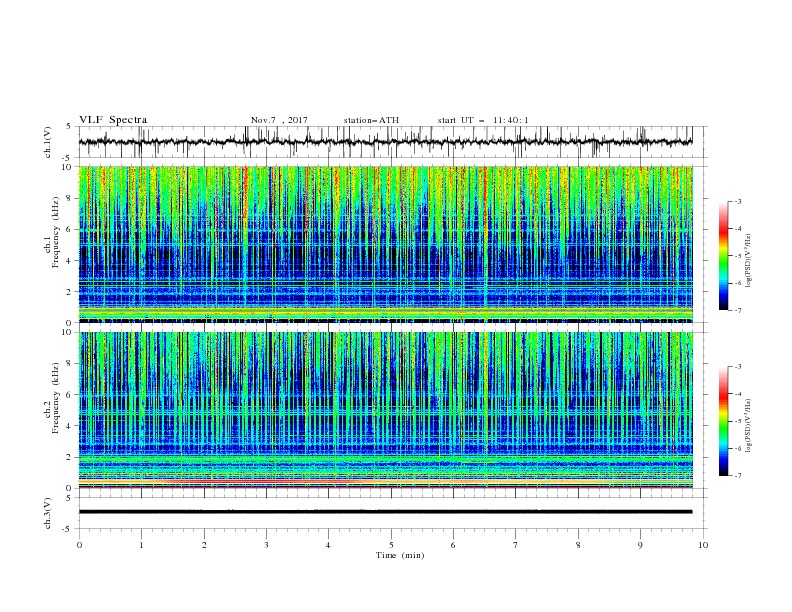
Task: Click the 'VLF Spectra' plot title
Action: point(113,120)
